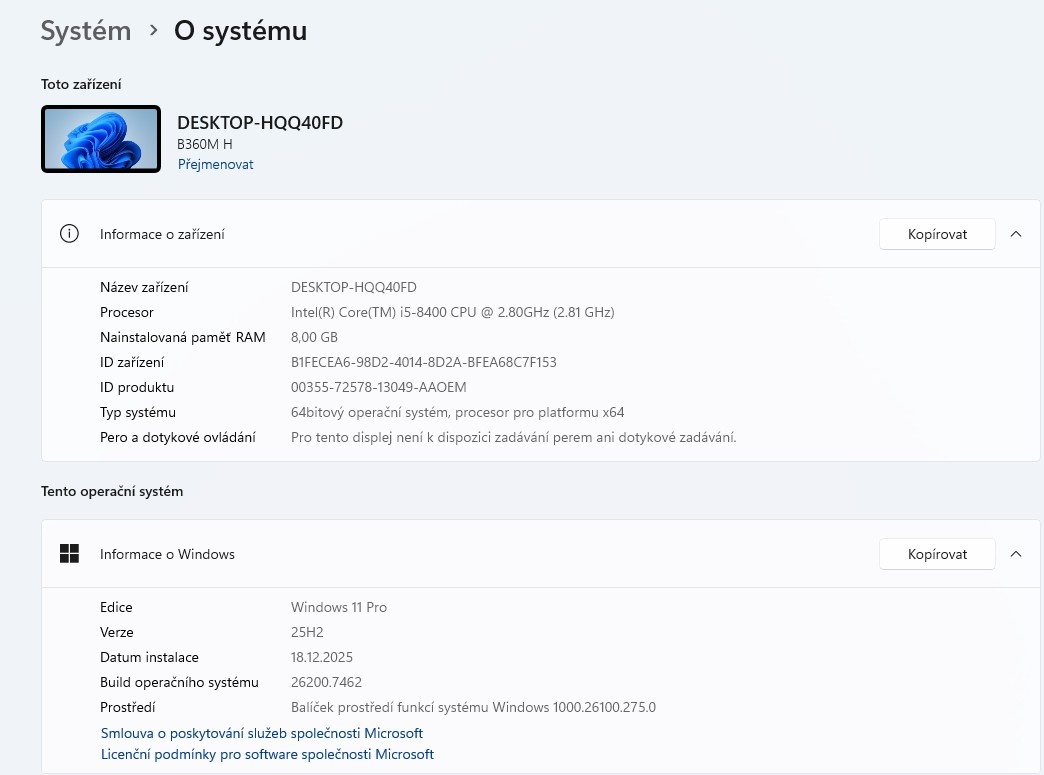
Task: Collapse the Informace o zařízení section
Action: (x=1016, y=233)
